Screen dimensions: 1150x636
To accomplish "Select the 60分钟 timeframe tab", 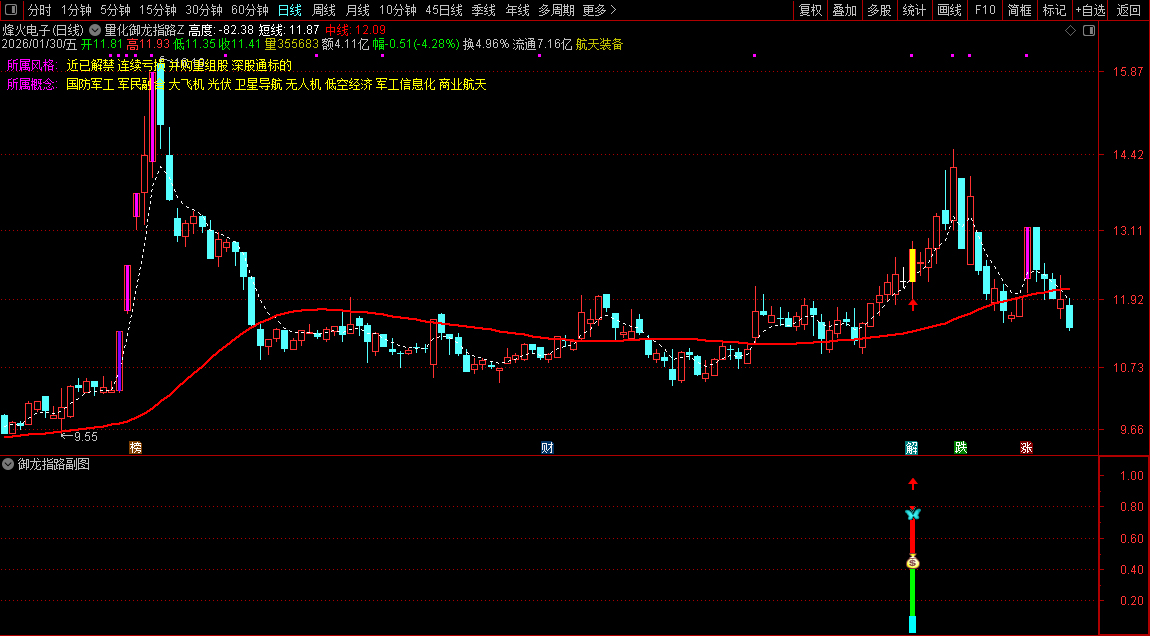I will [250, 10].
